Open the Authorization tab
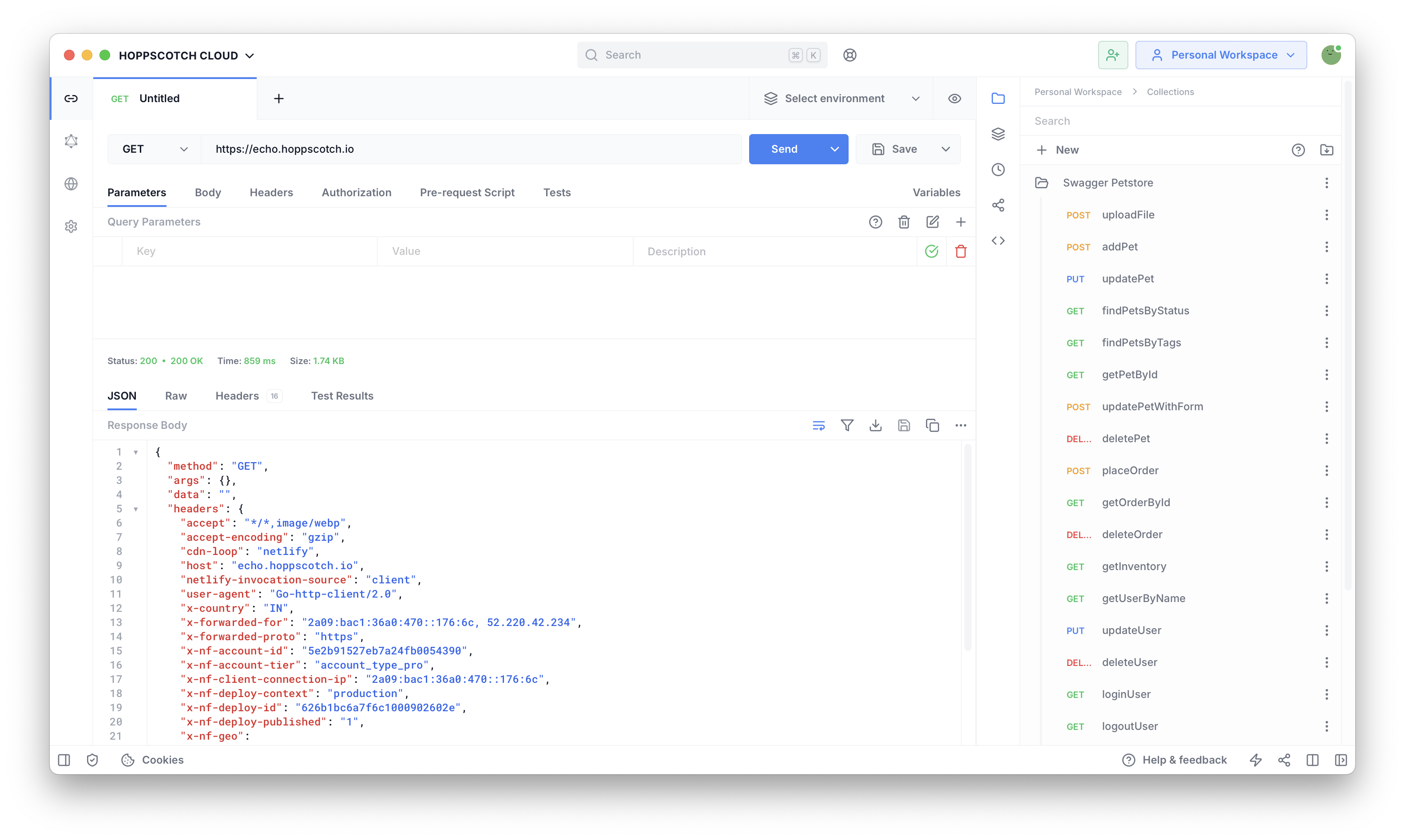Viewport: 1405px width, 840px height. coord(356,192)
